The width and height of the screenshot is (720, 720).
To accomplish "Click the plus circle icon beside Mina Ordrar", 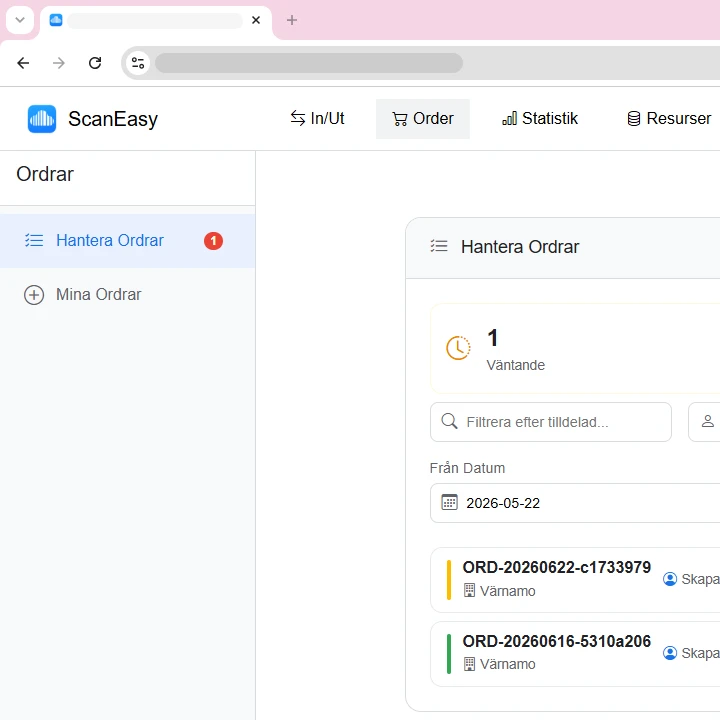I will 34,295.
